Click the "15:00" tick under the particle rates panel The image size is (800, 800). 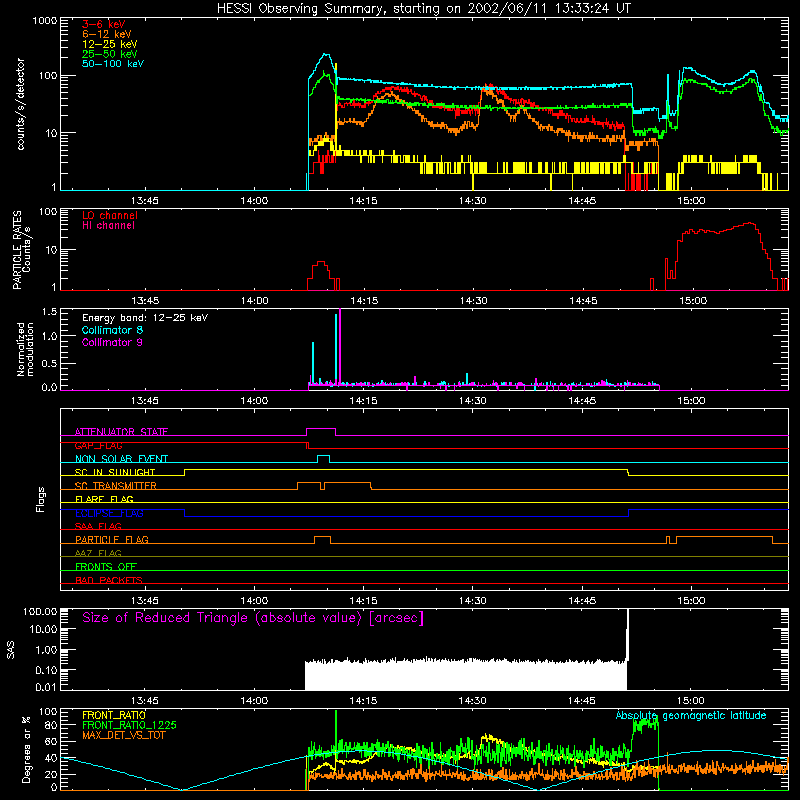point(692,301)
